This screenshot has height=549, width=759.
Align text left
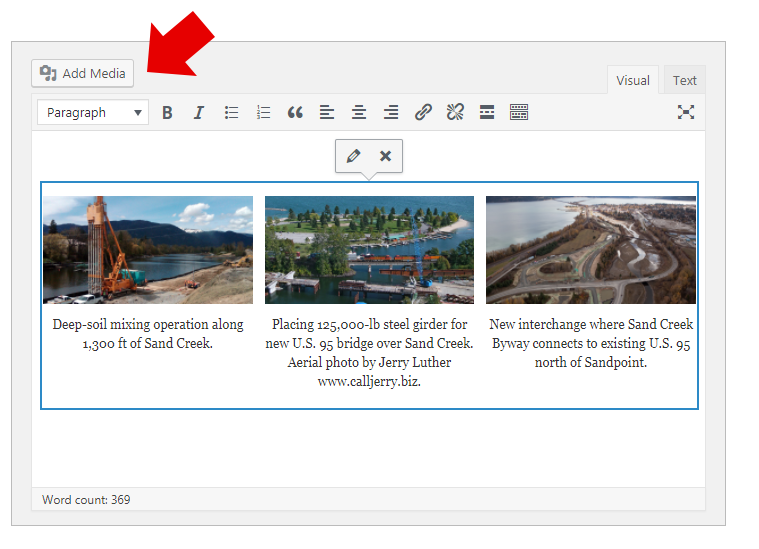coord(327,112)
